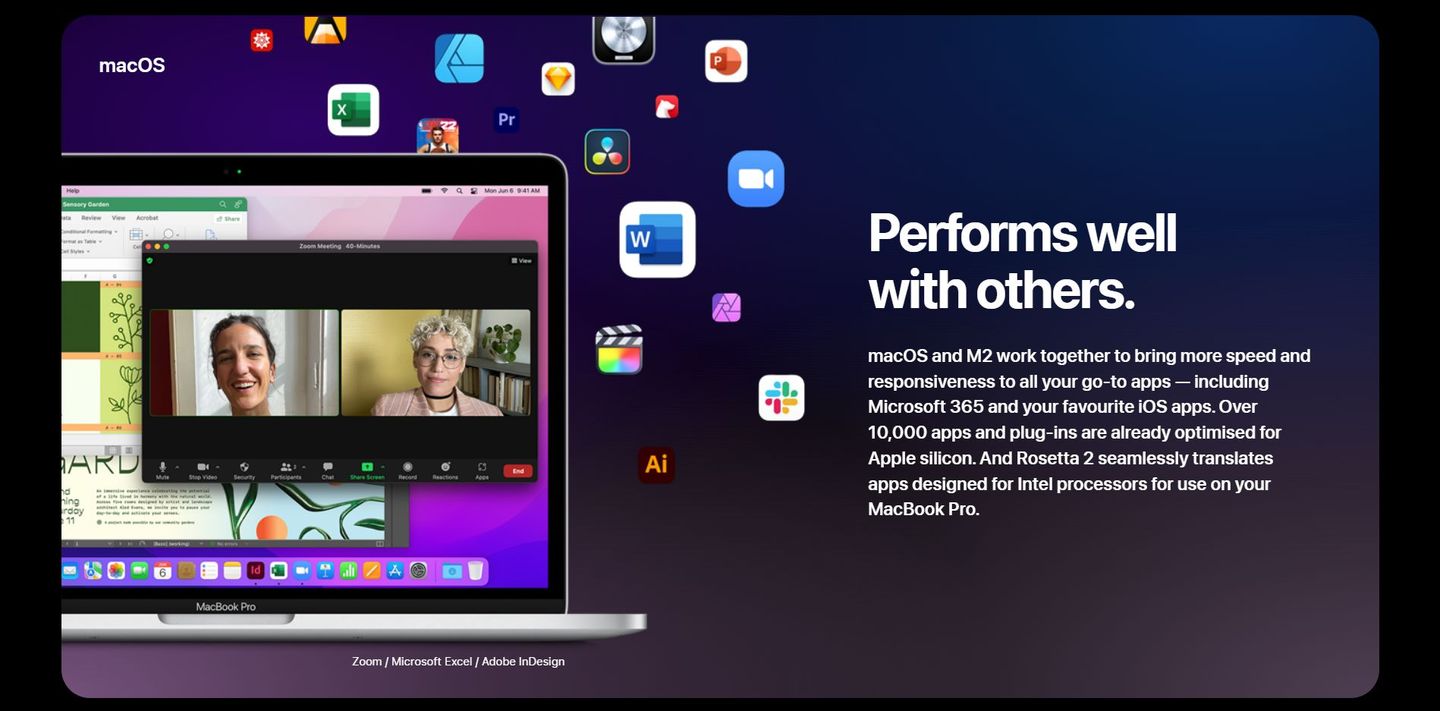
Task: Open the floating blue Zoom app icon
Action: 755,179
